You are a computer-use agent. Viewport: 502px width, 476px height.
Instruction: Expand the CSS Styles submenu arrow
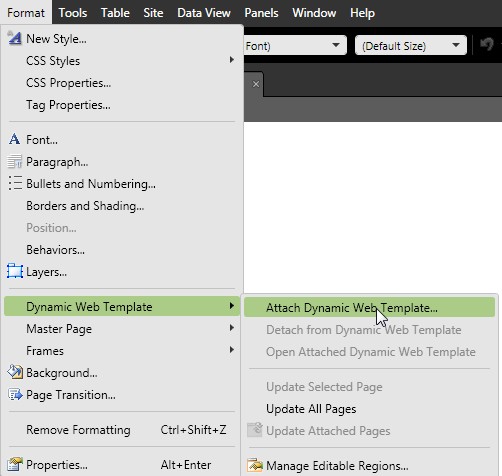(231, 60)
